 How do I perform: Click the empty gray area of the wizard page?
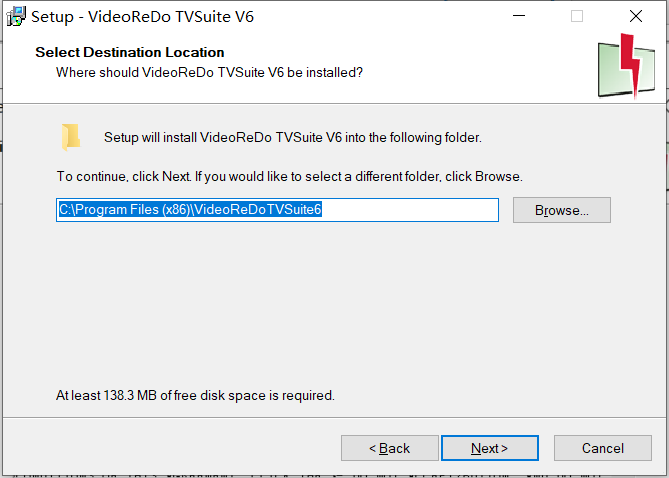click(333, 307)
